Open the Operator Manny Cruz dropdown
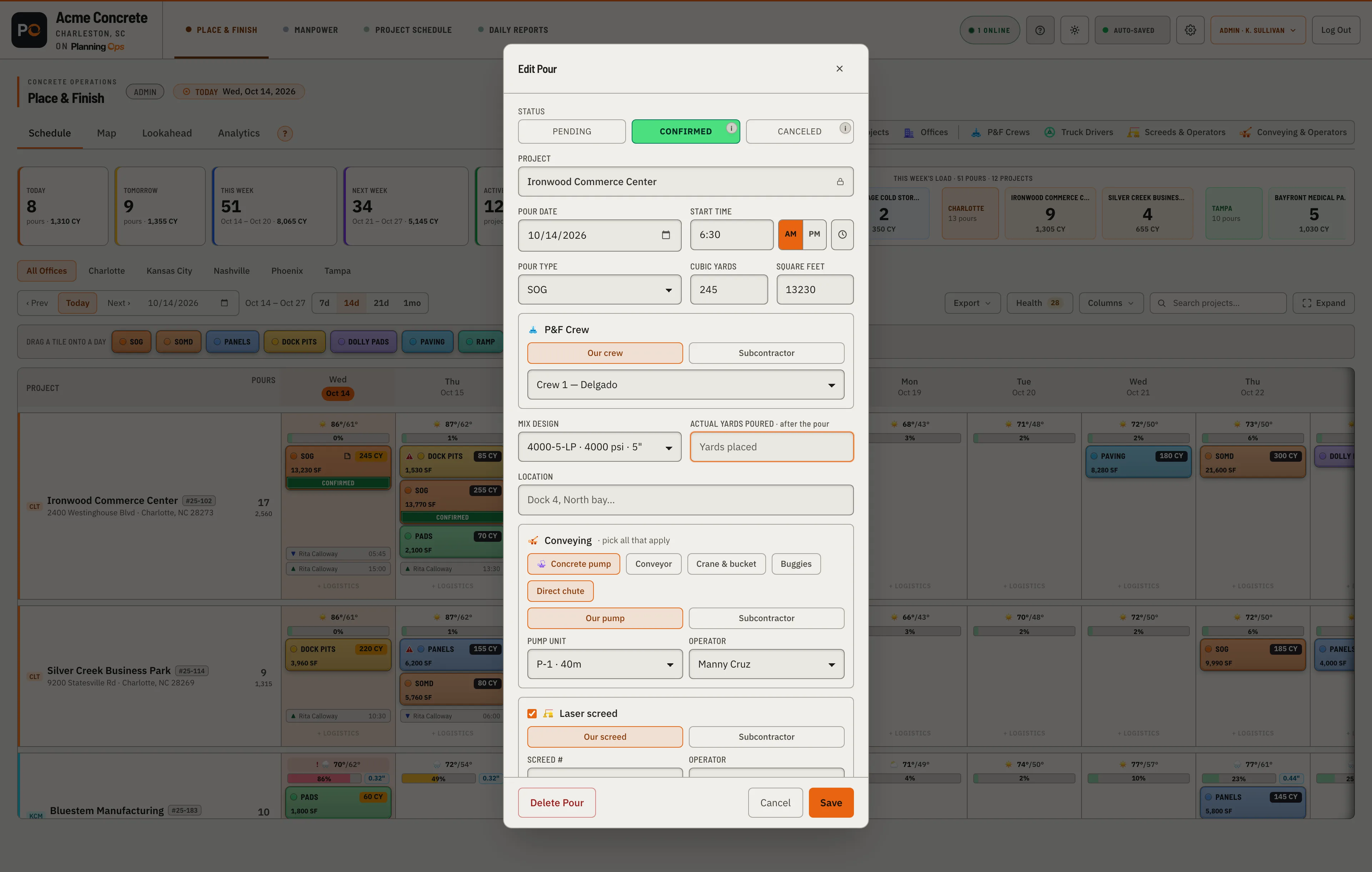The width and height of the screenshot is (1372, 872). point(766,664)
